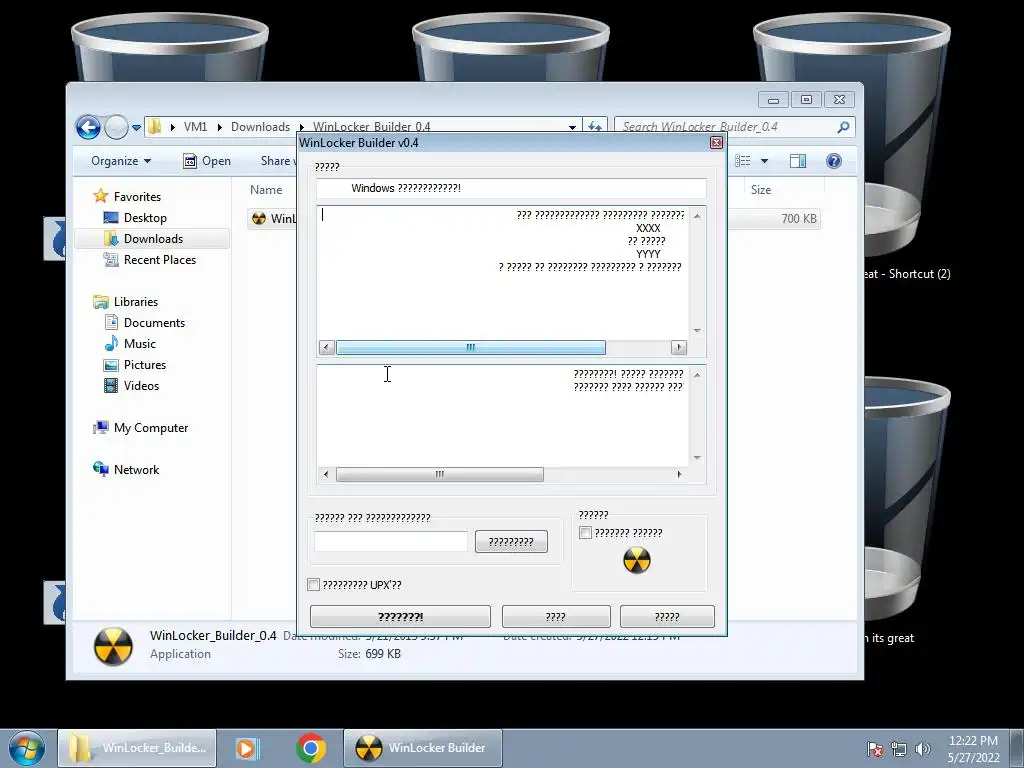Open Music library in navigation pane

(x=139, y=344)
